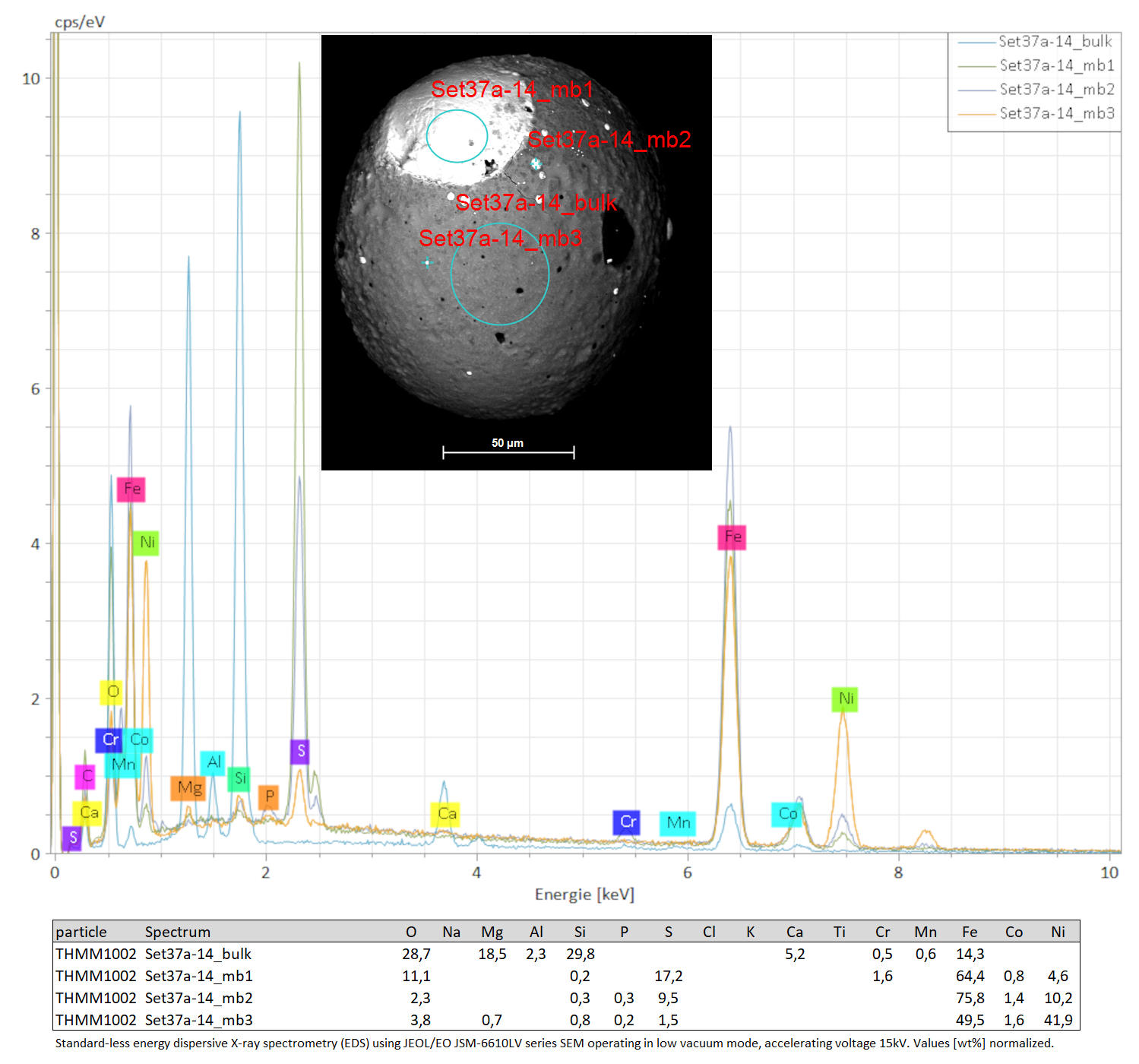Select the blue Cr tag near 5.4 keV

[x=627, y=822]
